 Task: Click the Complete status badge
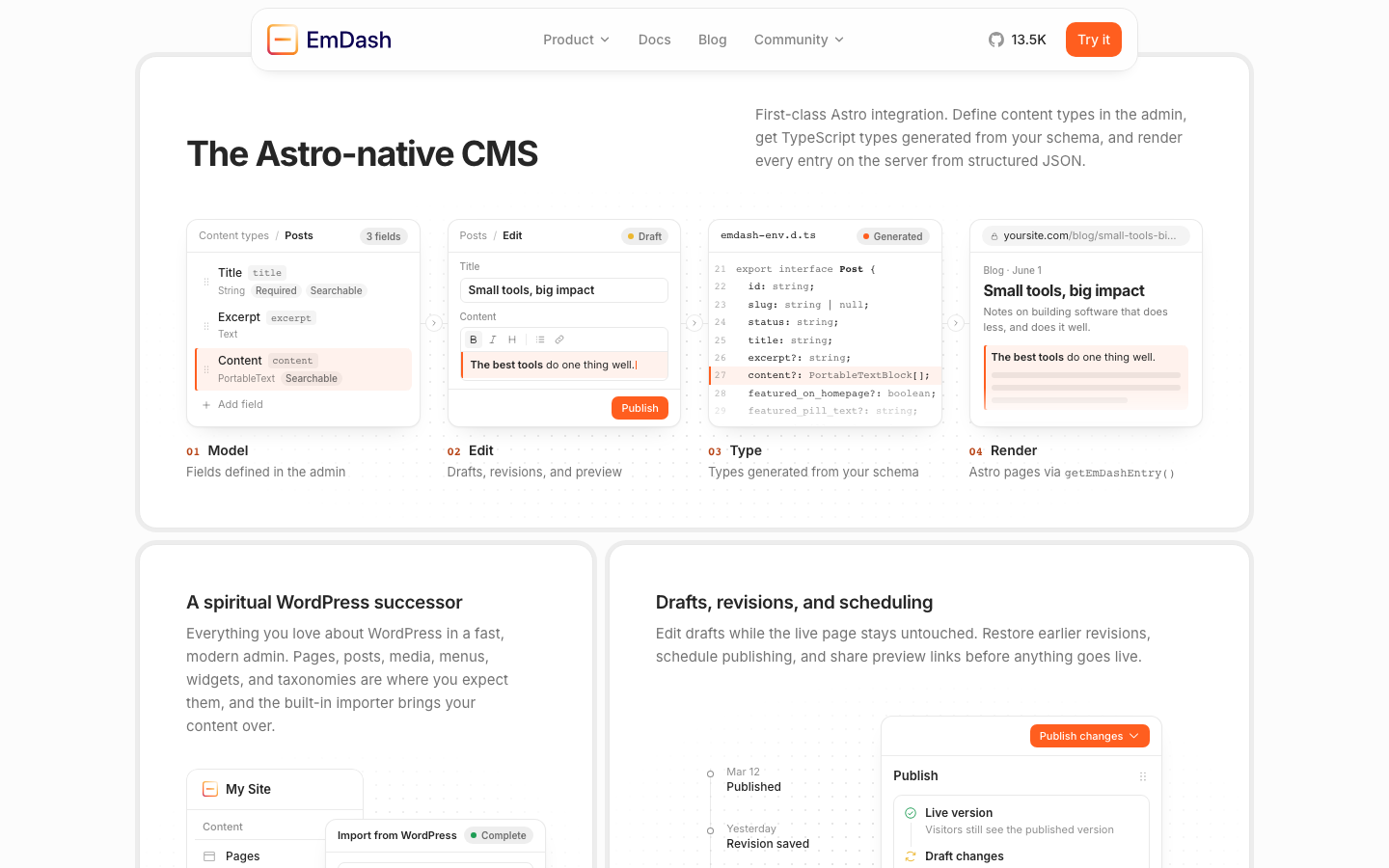(x=499, y=835)
